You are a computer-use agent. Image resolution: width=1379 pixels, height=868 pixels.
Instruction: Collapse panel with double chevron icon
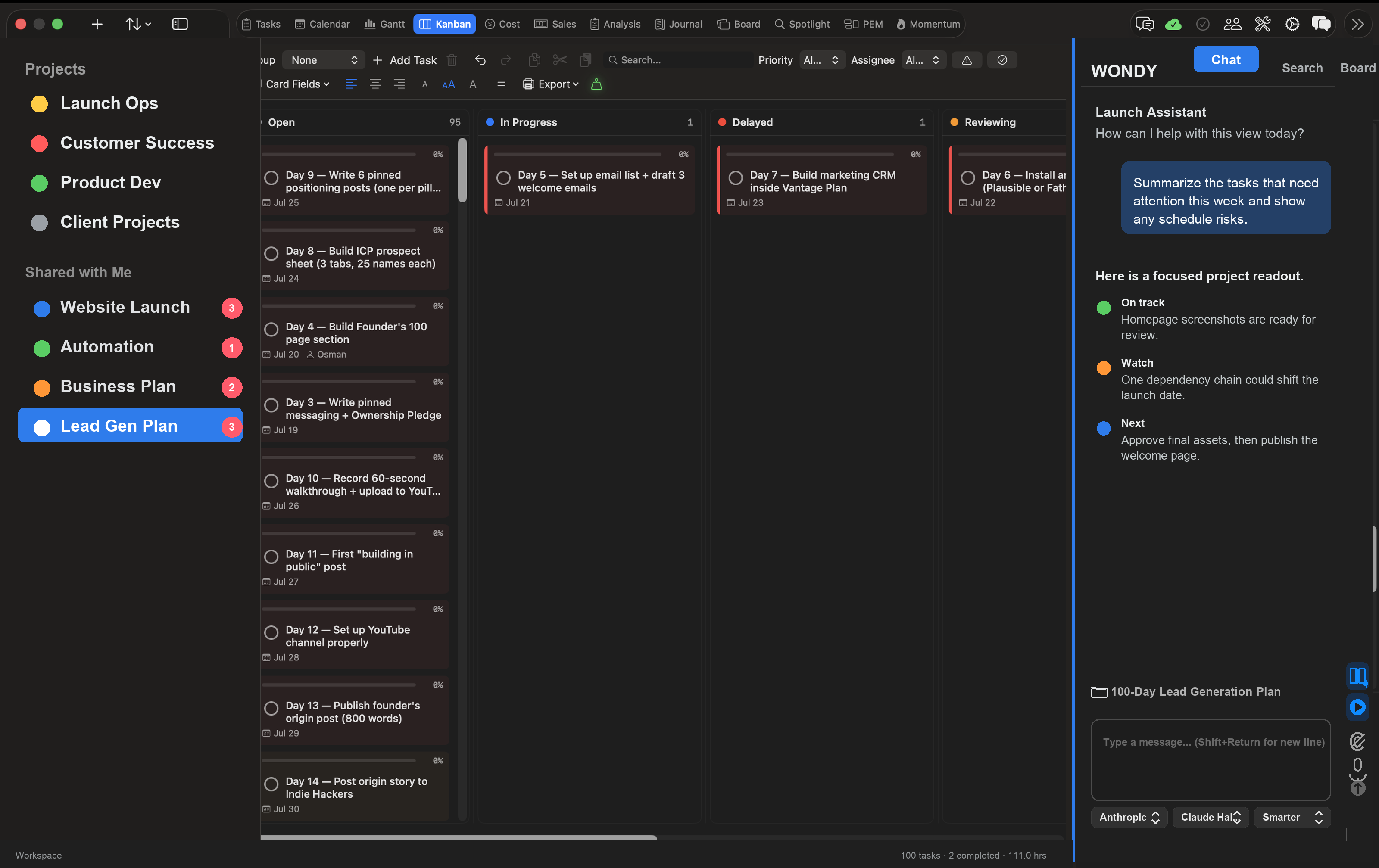1358,24
